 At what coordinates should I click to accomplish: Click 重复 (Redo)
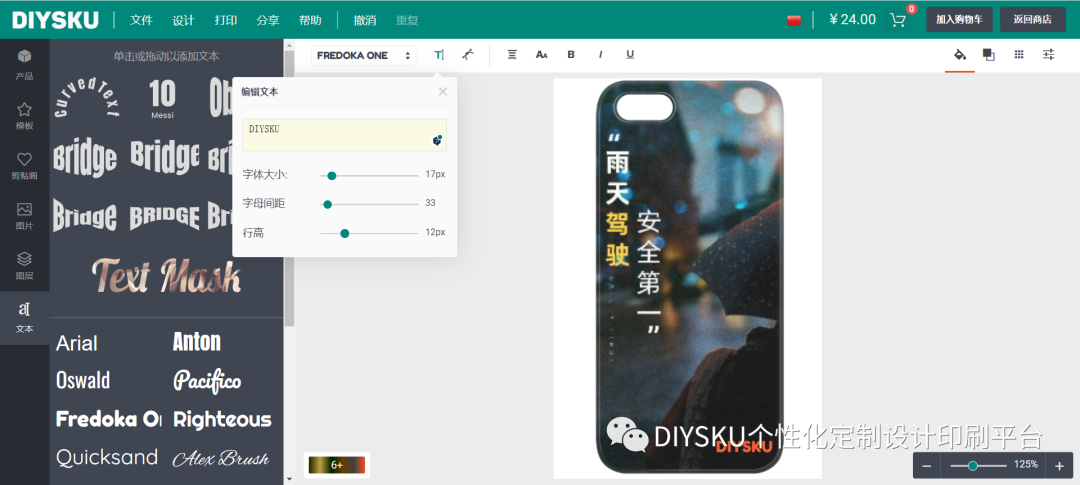(407, 20)
